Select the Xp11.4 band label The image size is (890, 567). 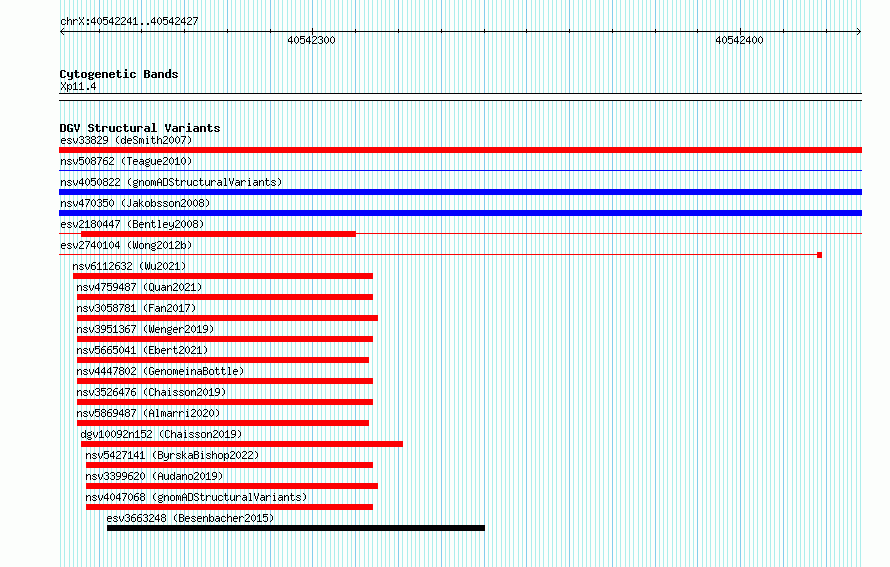tap(78, 87)
